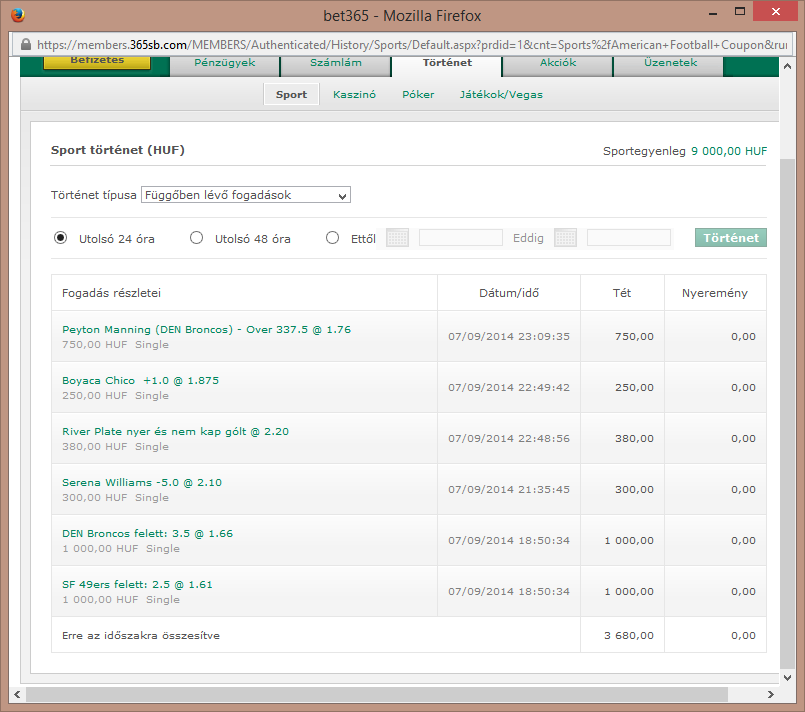Select the Utolsó 48 óra radio button
The image size is (805, 712).
point(196,238)
